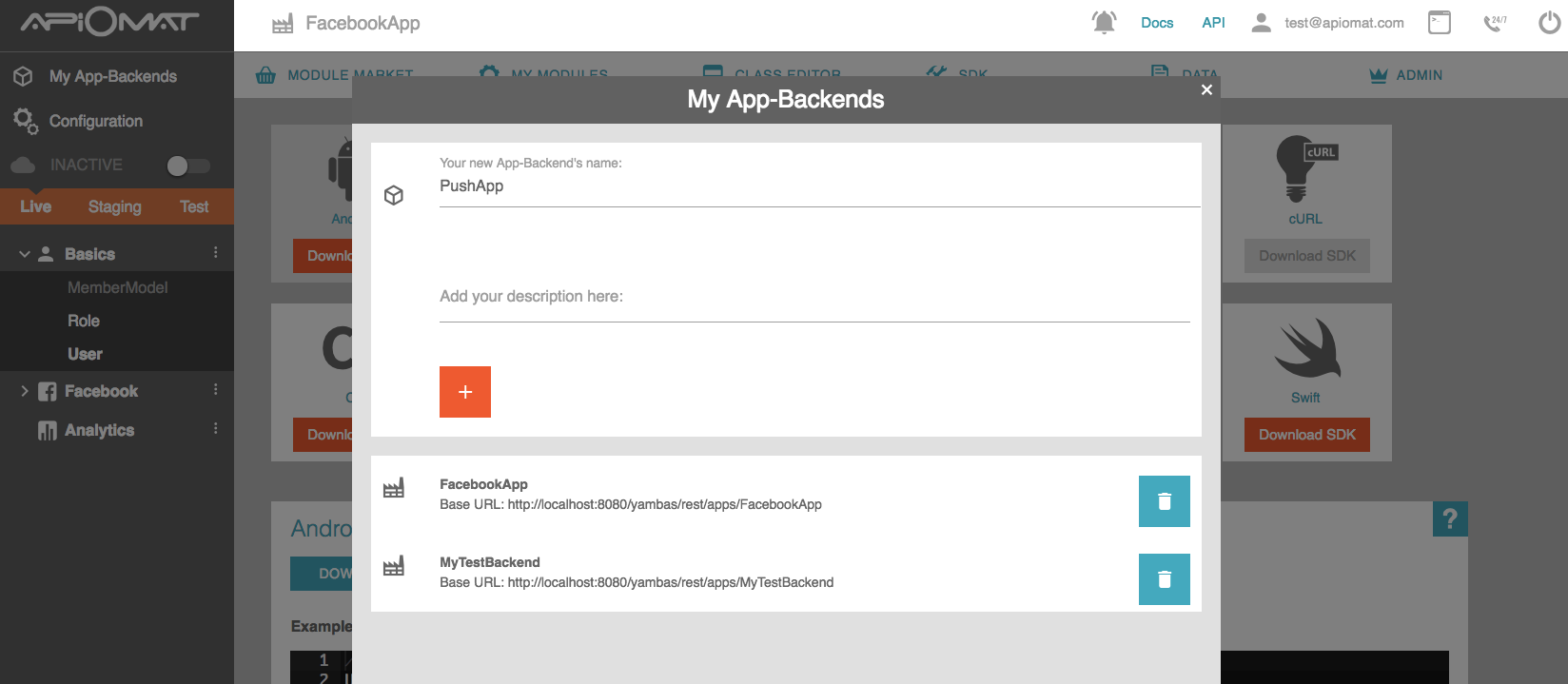Collapse the Basics module section
The width and height of the screenshot is (1568, 684).
coord(25,254)
